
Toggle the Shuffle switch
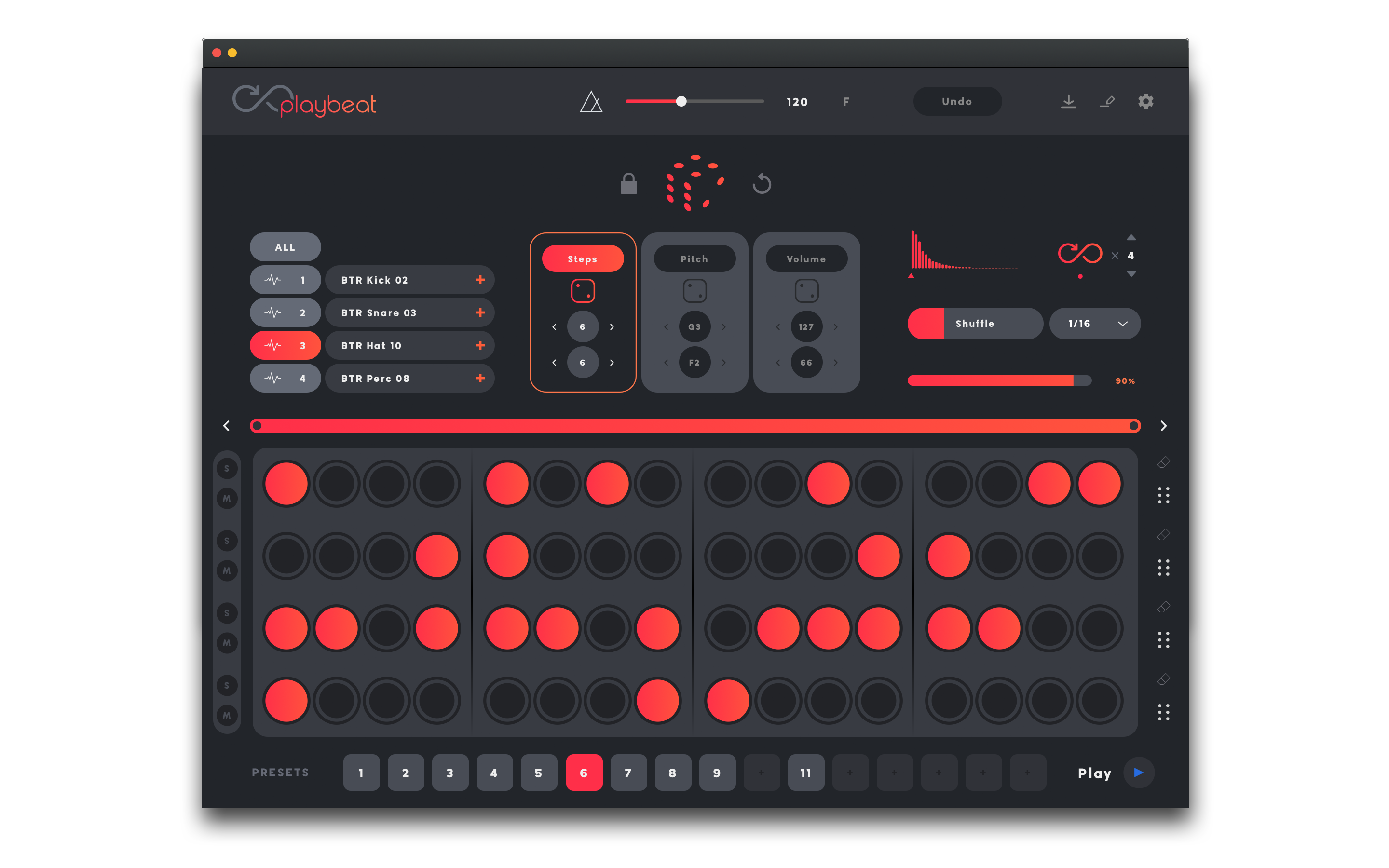coord(975,323)
